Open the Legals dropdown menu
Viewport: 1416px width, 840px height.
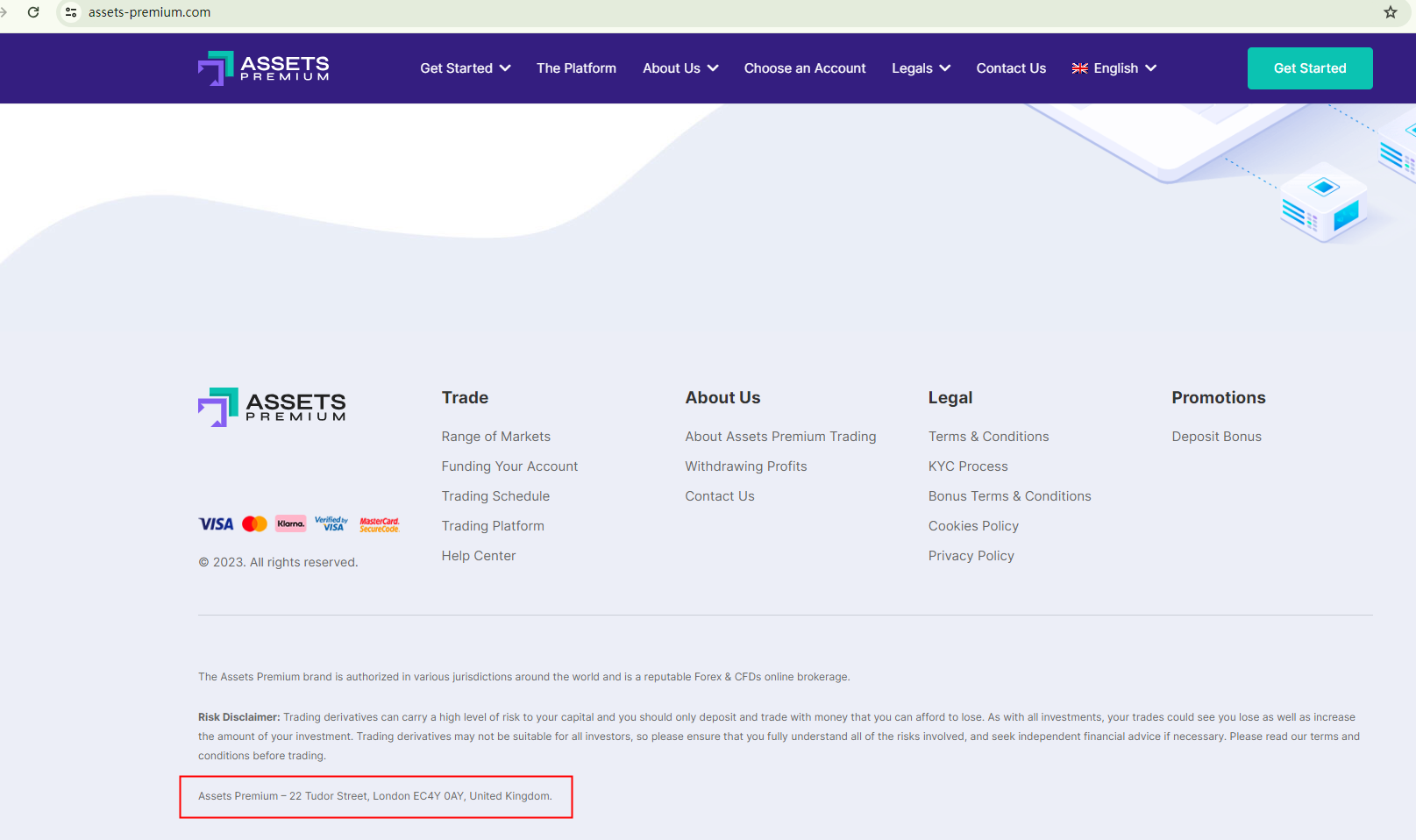[x=921, y=68]
